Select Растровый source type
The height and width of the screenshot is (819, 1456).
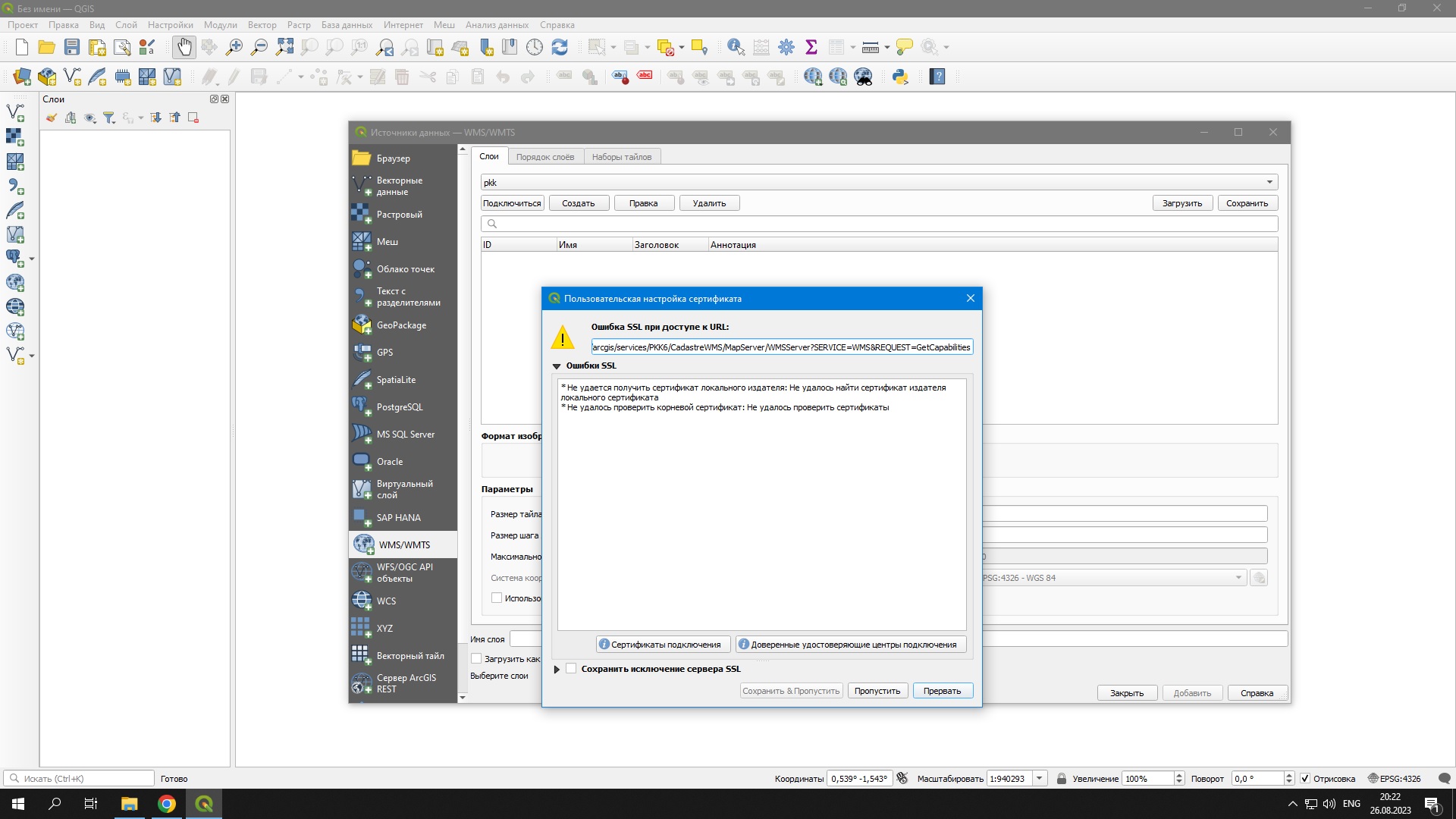[x=403, y=215]
